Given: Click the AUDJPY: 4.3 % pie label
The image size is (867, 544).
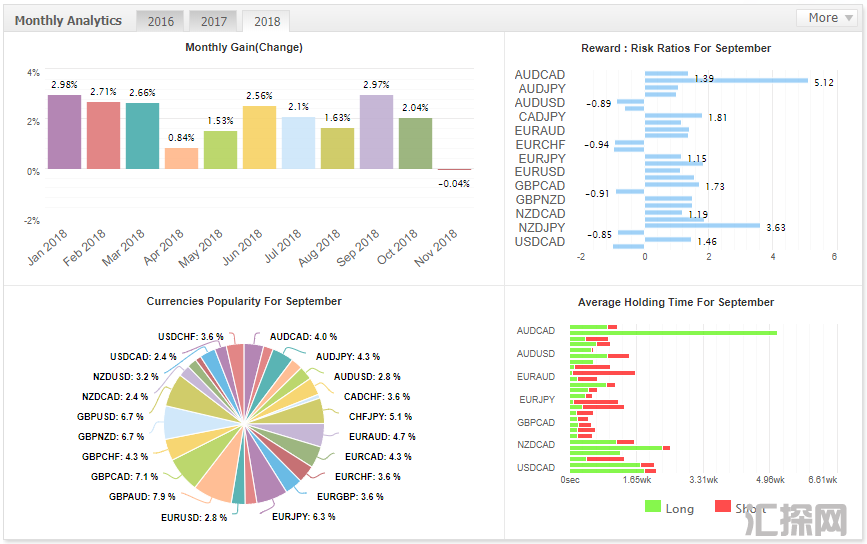Looking at the screenshot, I should click(348, 357).
